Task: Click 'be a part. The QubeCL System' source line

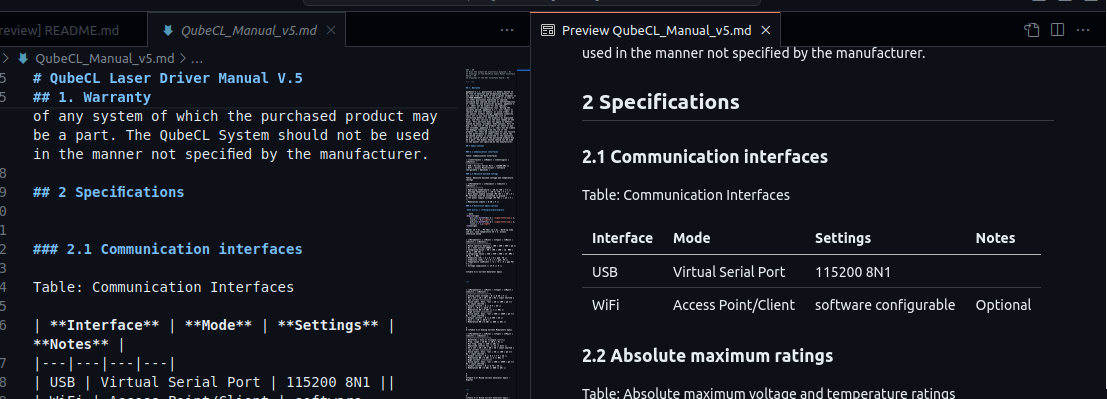Action: tap(232, 135)
